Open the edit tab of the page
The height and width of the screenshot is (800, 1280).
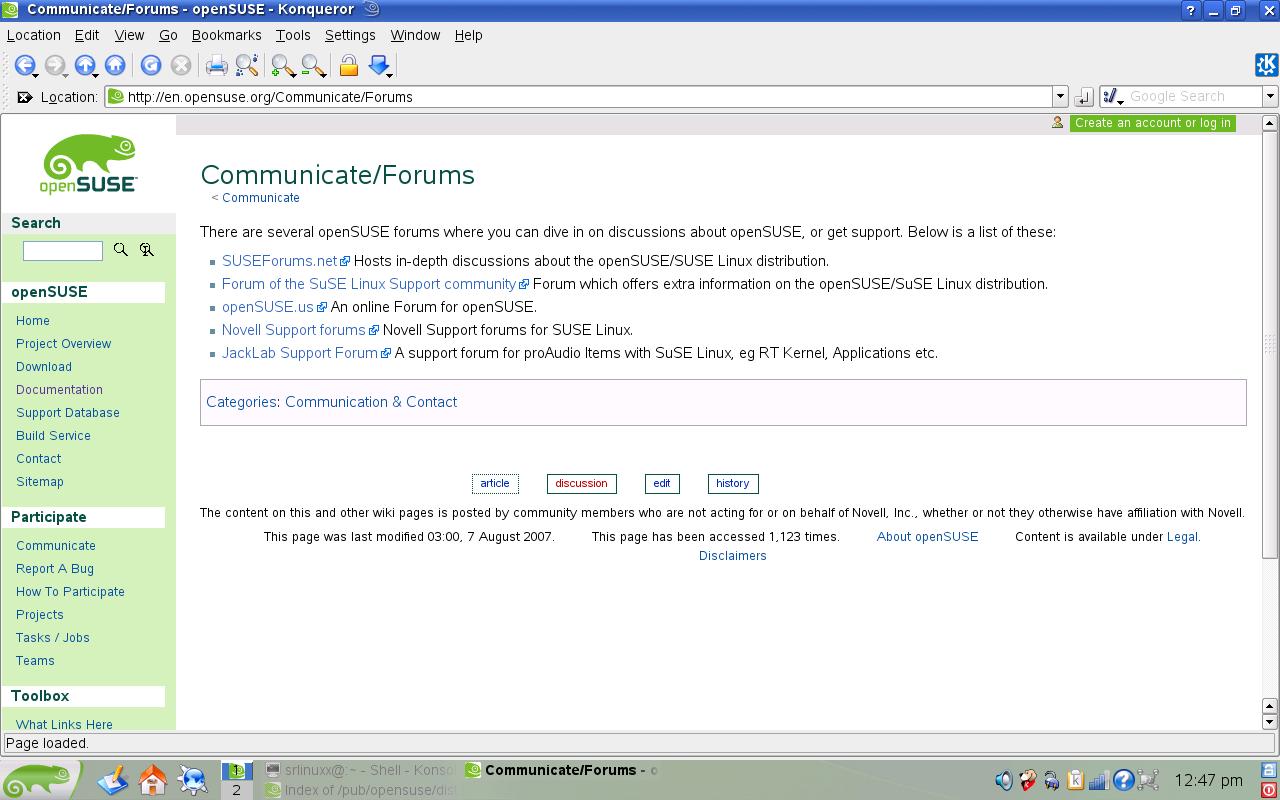pos(662,483)
